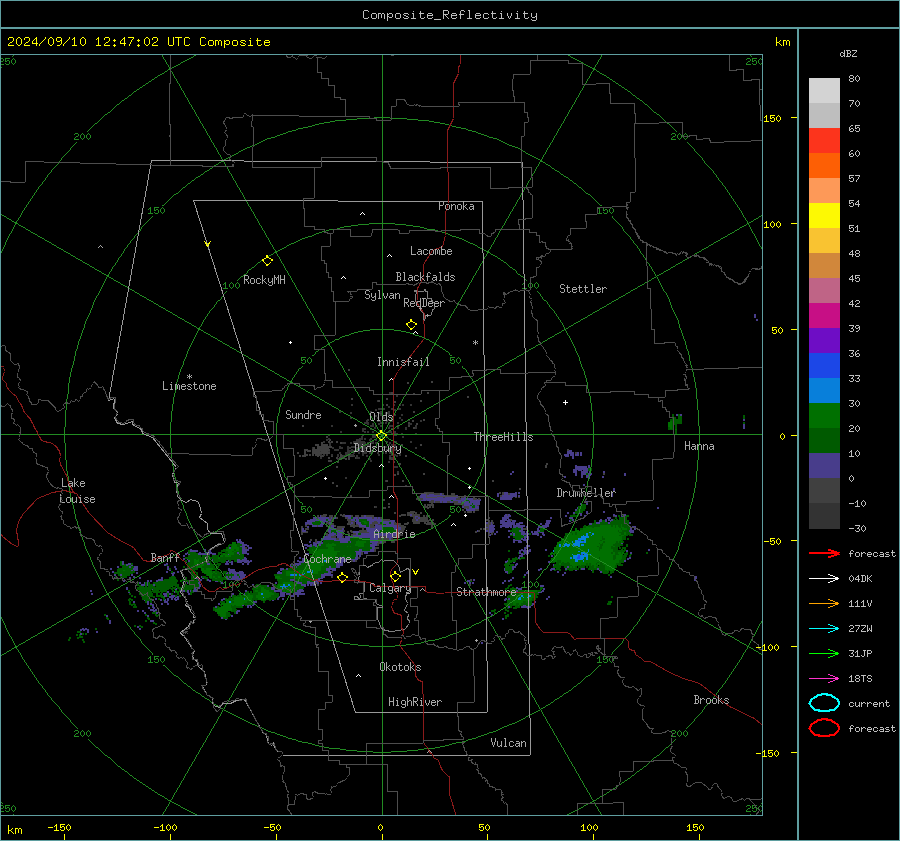The height and width of the screenshot is (841, 900).
Task: Click the Ponoka city label
Action: click(456, 206)
